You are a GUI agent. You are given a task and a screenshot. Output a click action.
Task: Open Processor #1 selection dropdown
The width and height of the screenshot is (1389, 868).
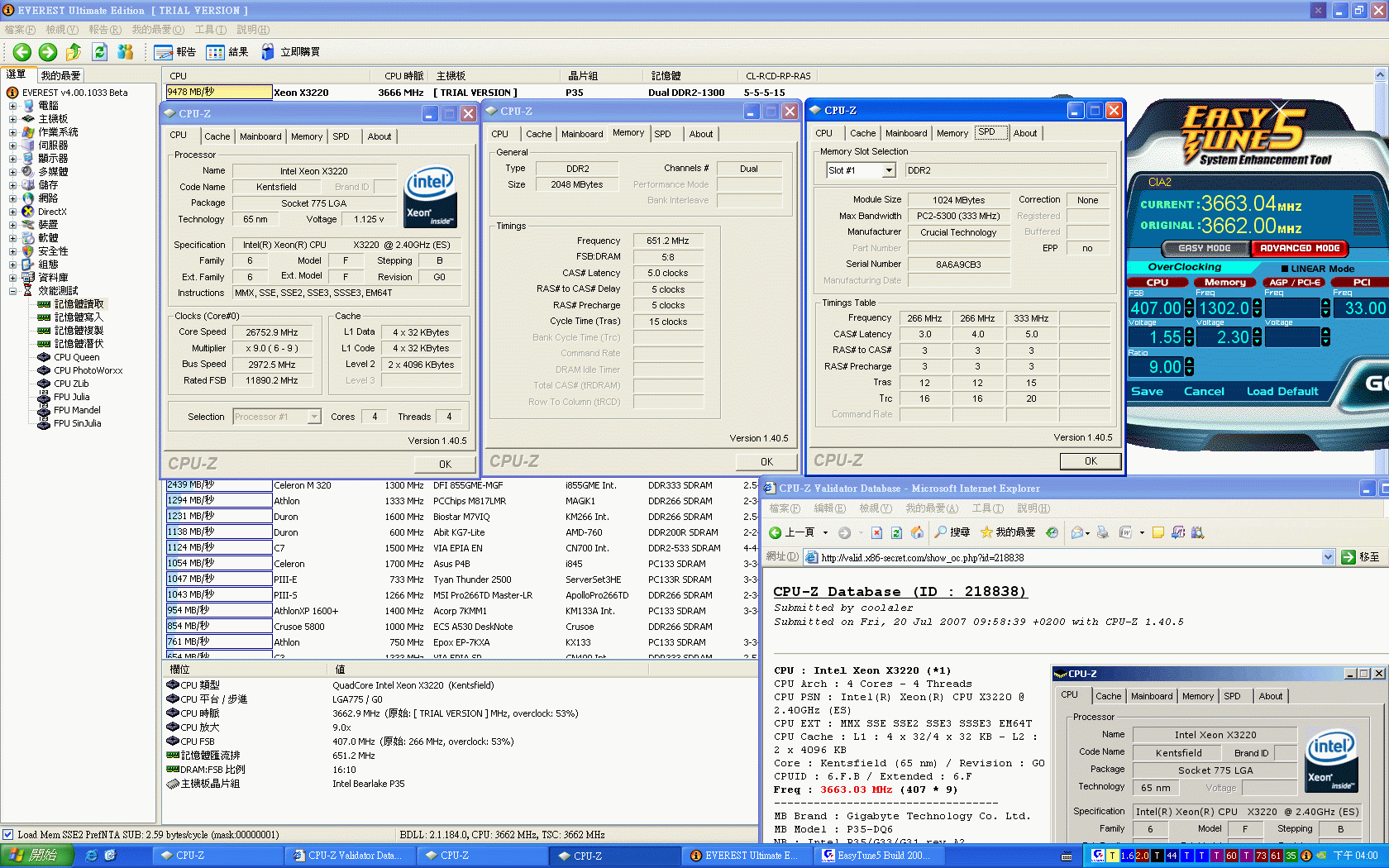(x=314, y=417)
